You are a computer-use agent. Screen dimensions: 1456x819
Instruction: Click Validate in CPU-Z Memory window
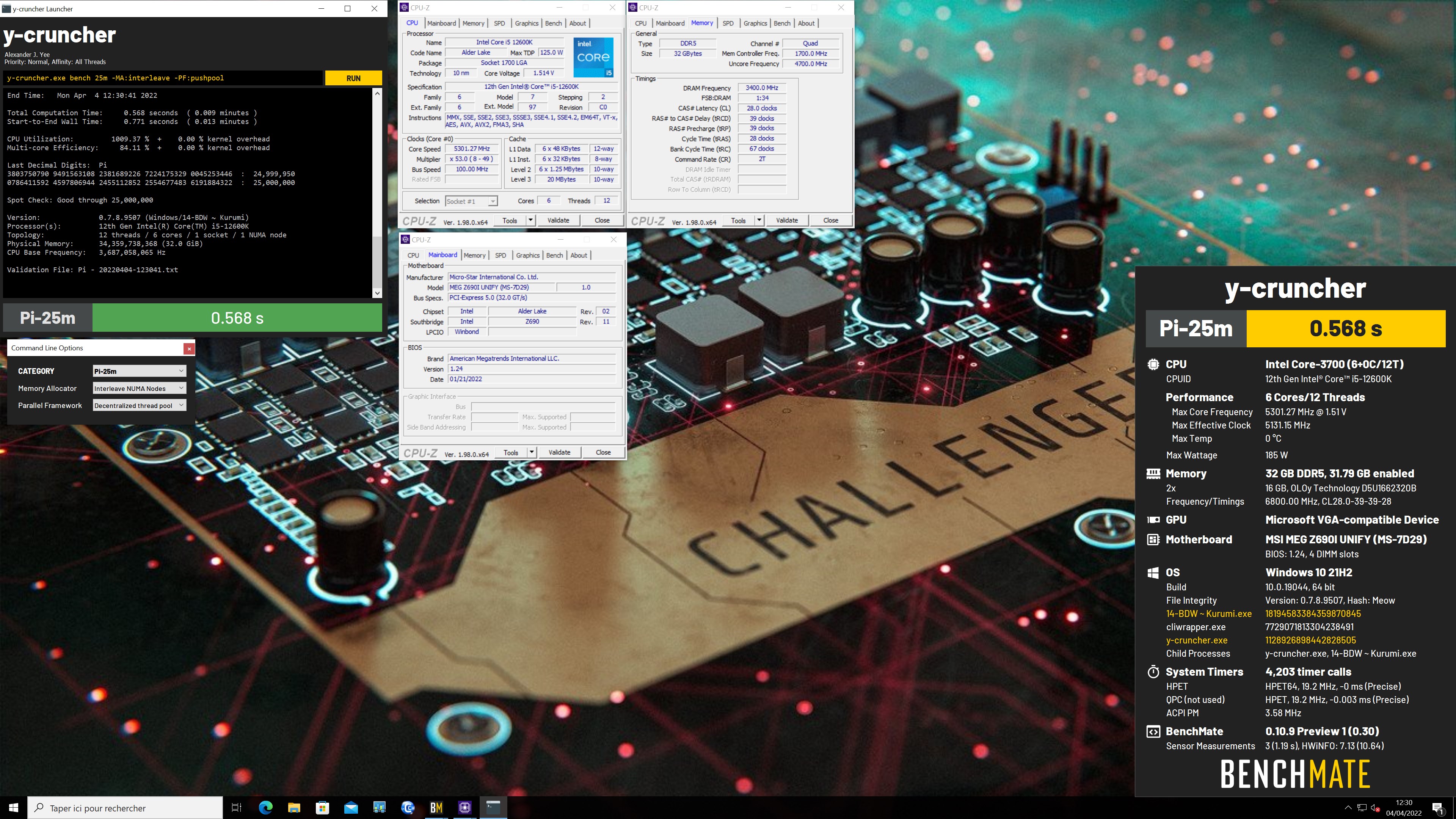(x=787, y=220)
